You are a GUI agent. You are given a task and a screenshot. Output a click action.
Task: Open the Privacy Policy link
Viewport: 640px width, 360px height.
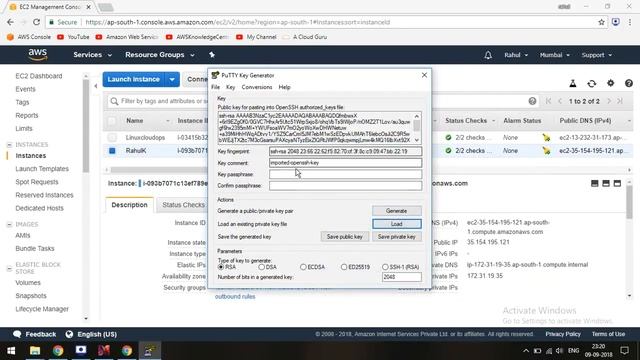[x=563, y=334]
